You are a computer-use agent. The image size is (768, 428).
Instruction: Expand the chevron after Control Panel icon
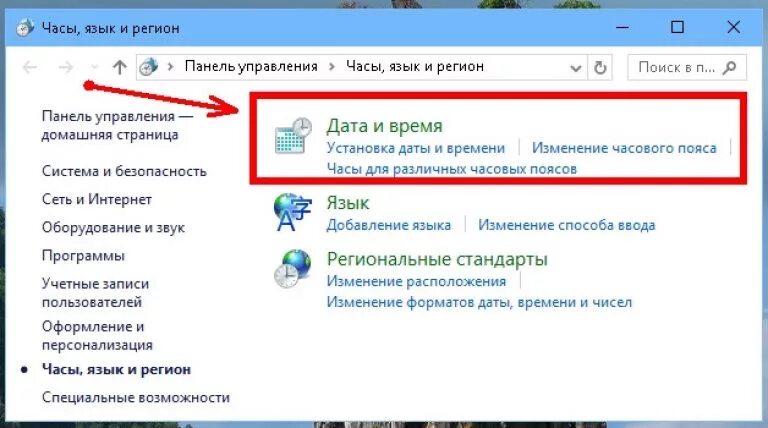(170, 67)
